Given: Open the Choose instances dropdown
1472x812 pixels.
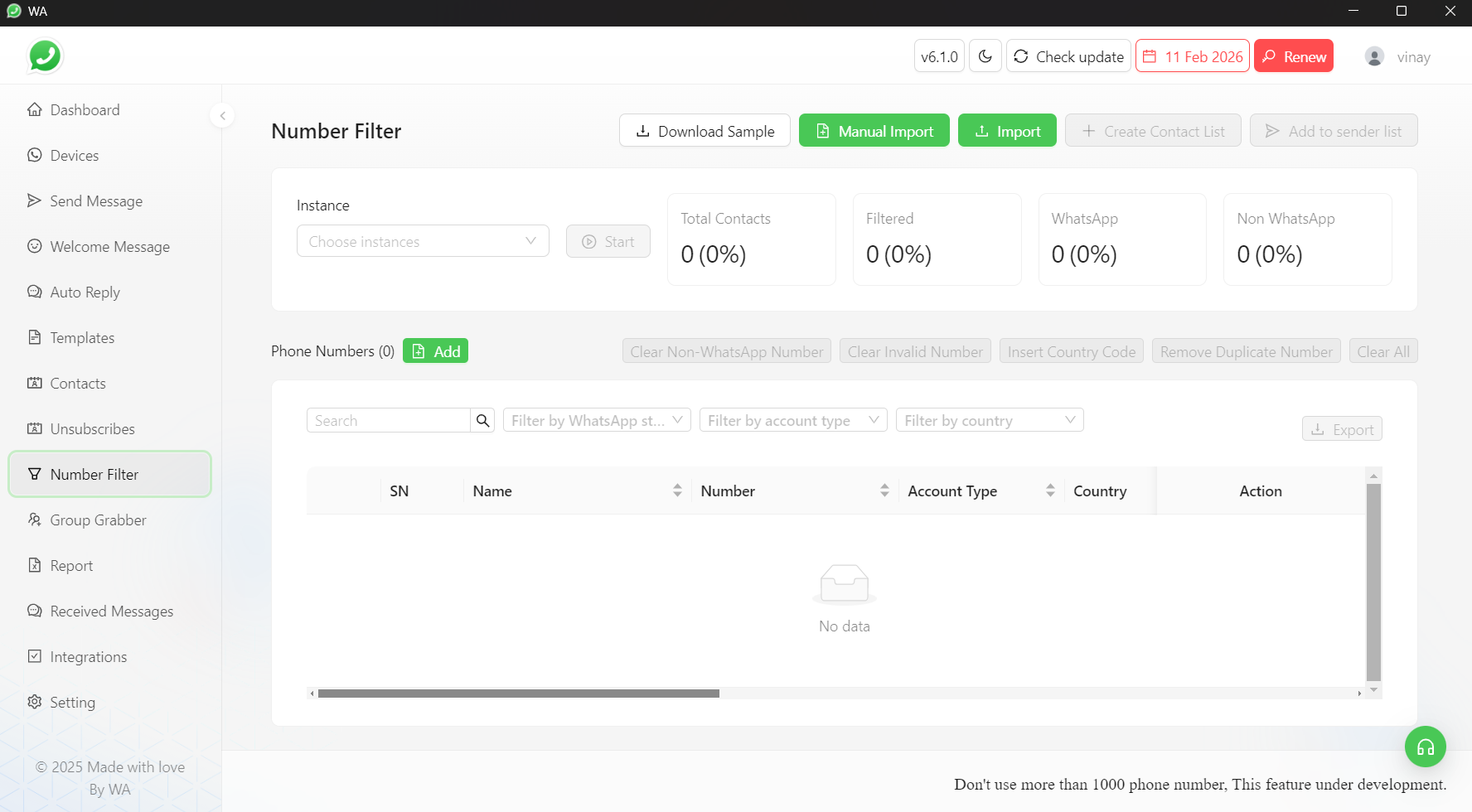Looking at the screenshot, I should (x=423, y=241).
